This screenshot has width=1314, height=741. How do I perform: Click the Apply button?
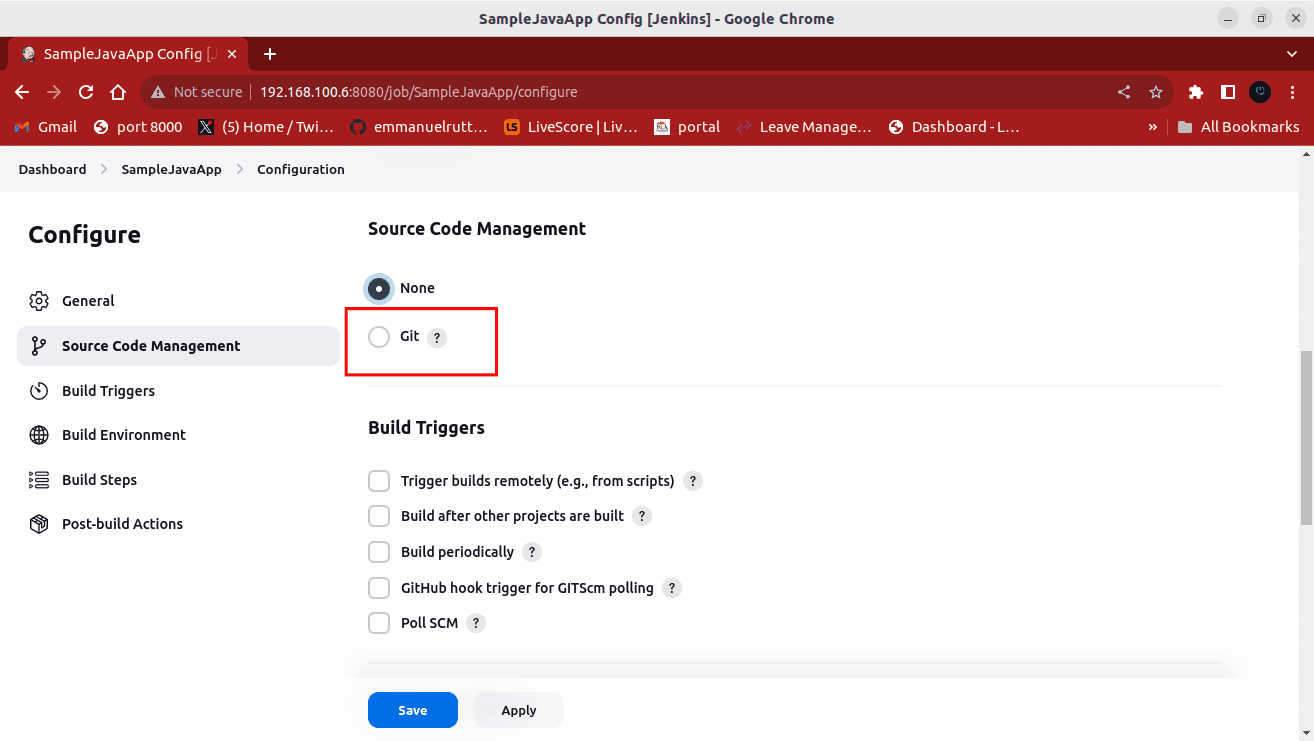[518, 710]
